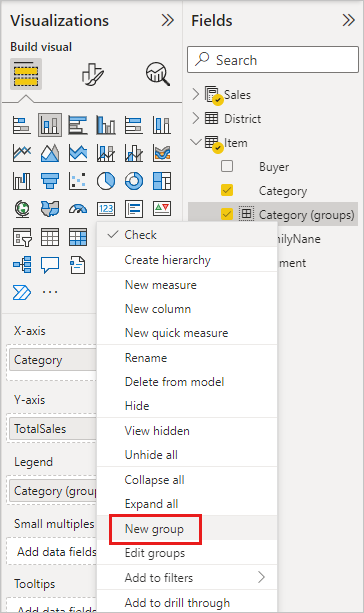Insert a Slicer visual
This screenshot has width=364, height=613.
click(22, 237)
